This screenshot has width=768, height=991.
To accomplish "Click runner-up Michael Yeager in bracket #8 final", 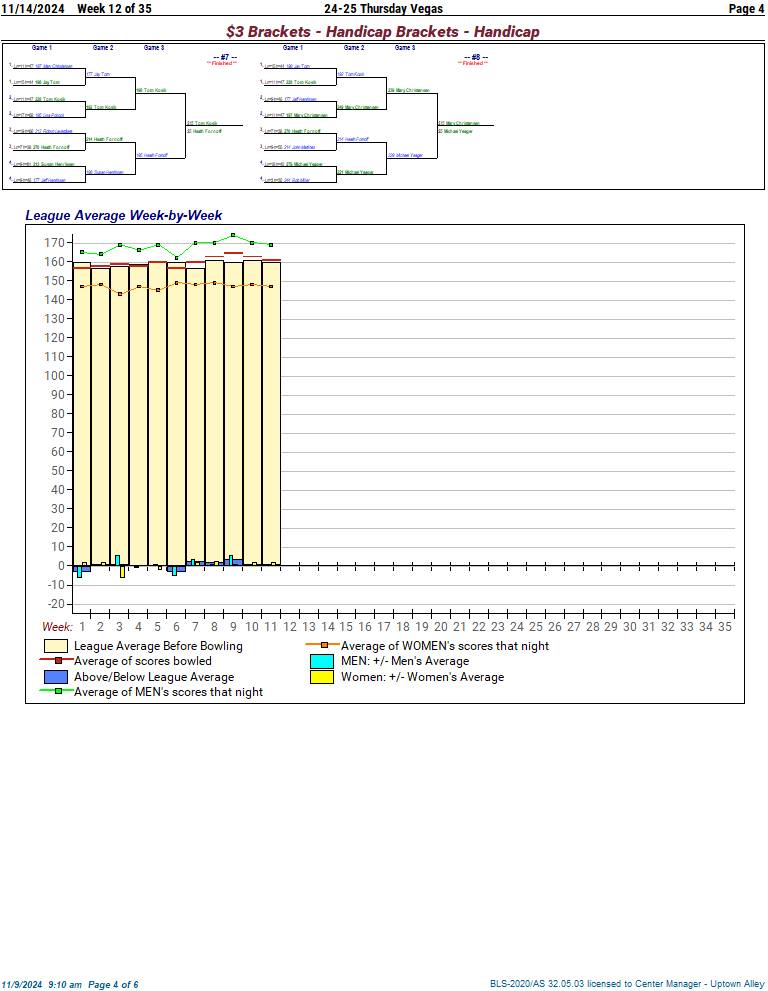I will [455, 131].
